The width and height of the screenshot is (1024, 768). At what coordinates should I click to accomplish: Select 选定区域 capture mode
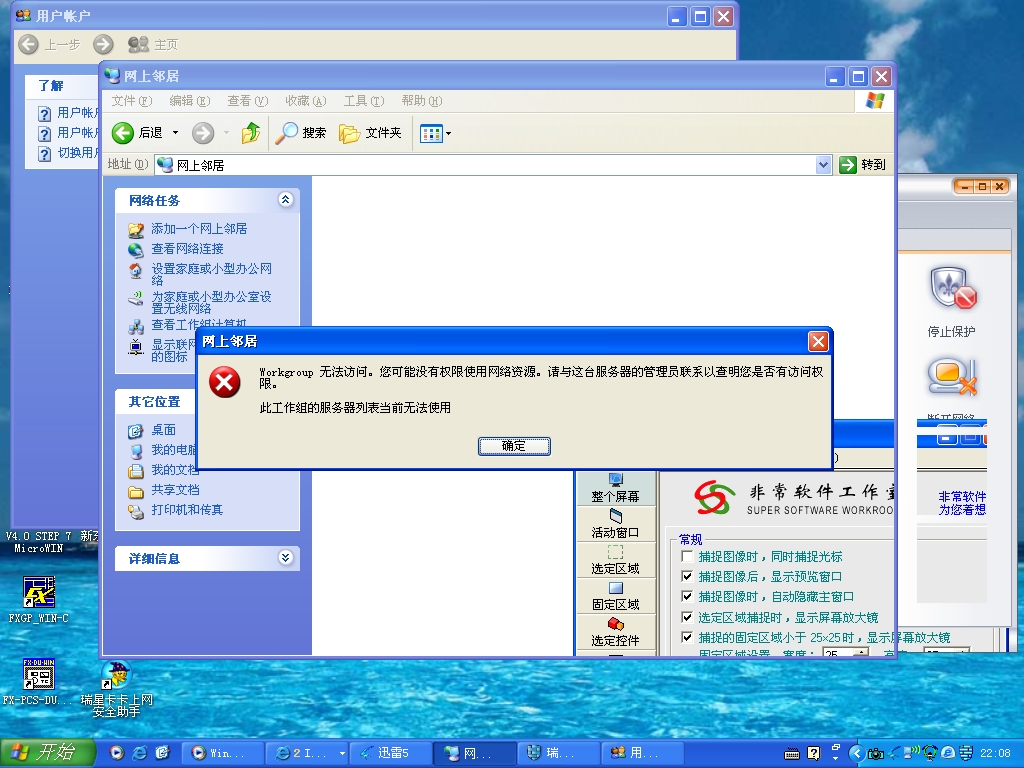(615, 560)
